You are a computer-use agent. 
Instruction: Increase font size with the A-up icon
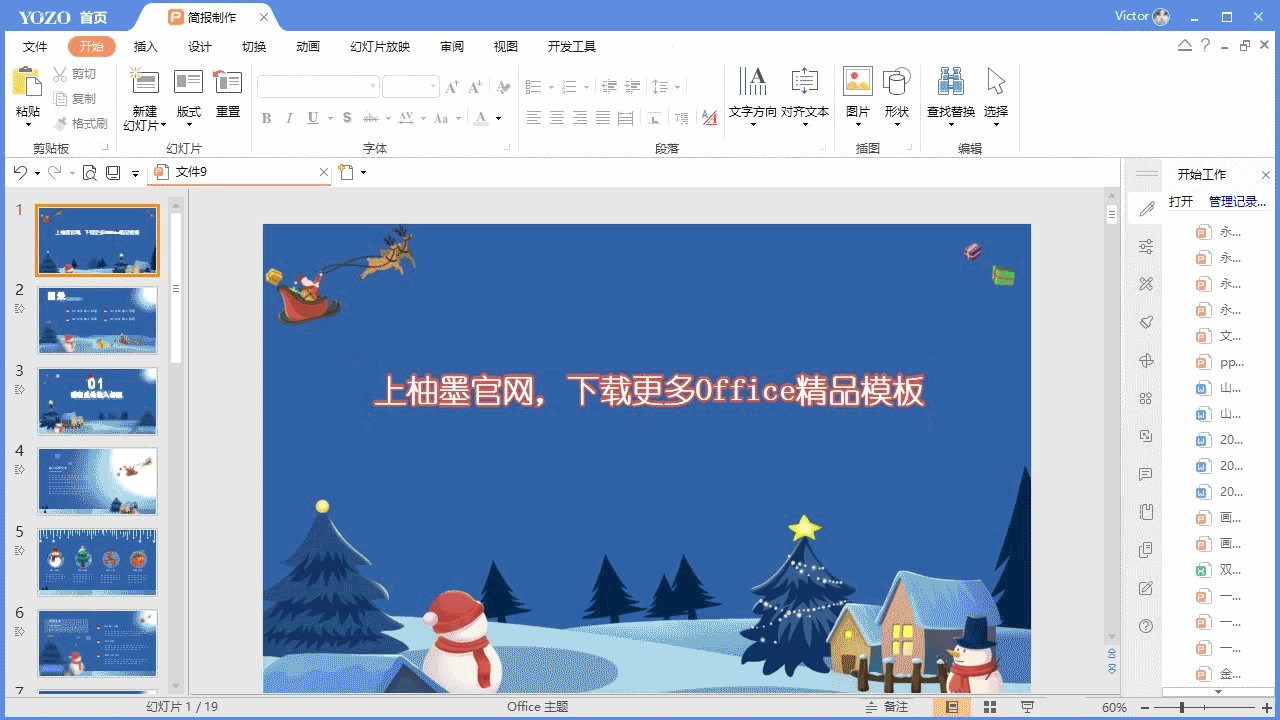452,87
